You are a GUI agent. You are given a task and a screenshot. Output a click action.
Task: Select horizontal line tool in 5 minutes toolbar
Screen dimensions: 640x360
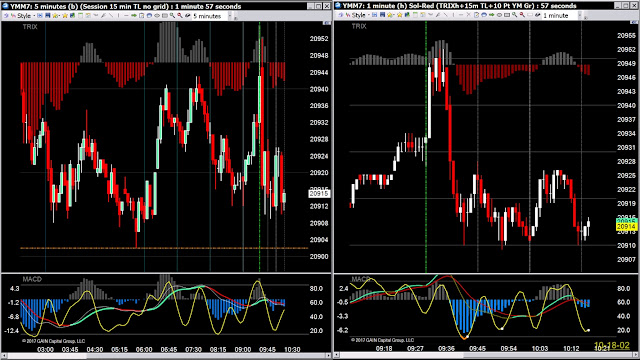[x=126, y=16]
